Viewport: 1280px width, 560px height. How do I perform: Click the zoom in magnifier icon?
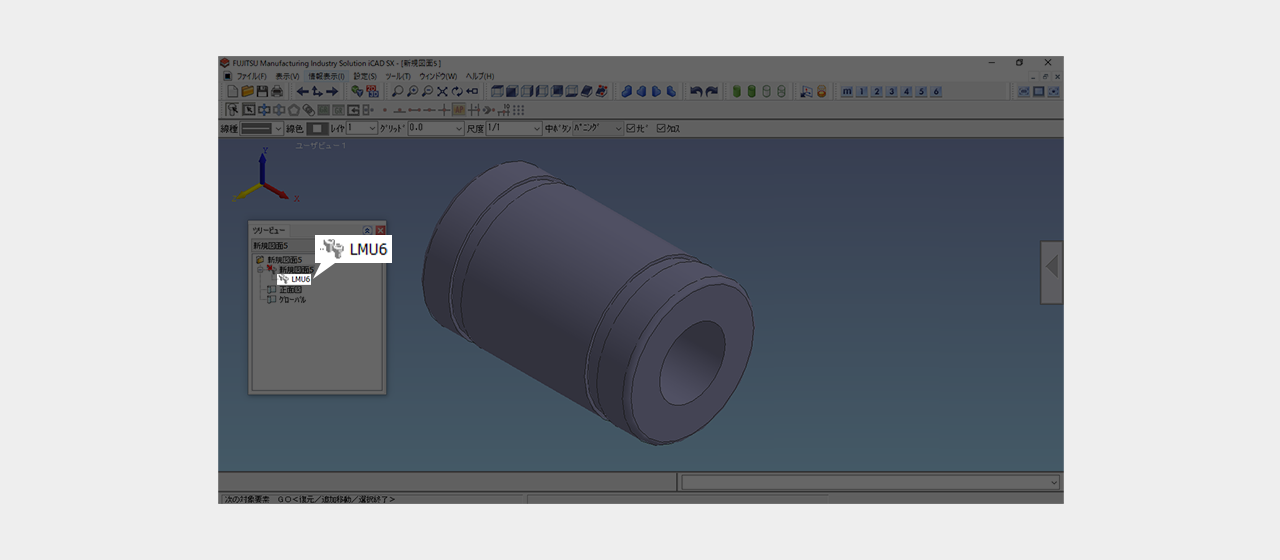click(412, 92)
